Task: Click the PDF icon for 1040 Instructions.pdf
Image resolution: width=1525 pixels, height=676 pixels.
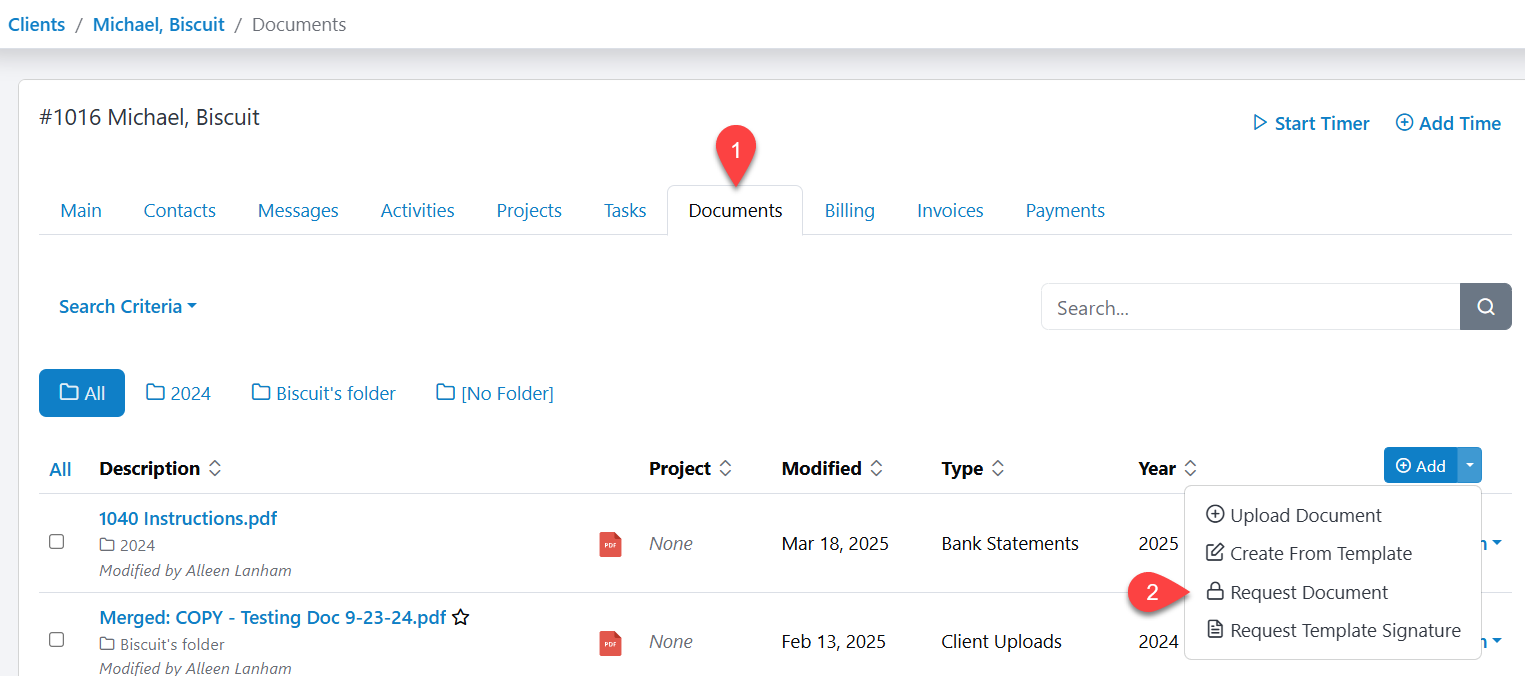Action: [x=610, y=544]
